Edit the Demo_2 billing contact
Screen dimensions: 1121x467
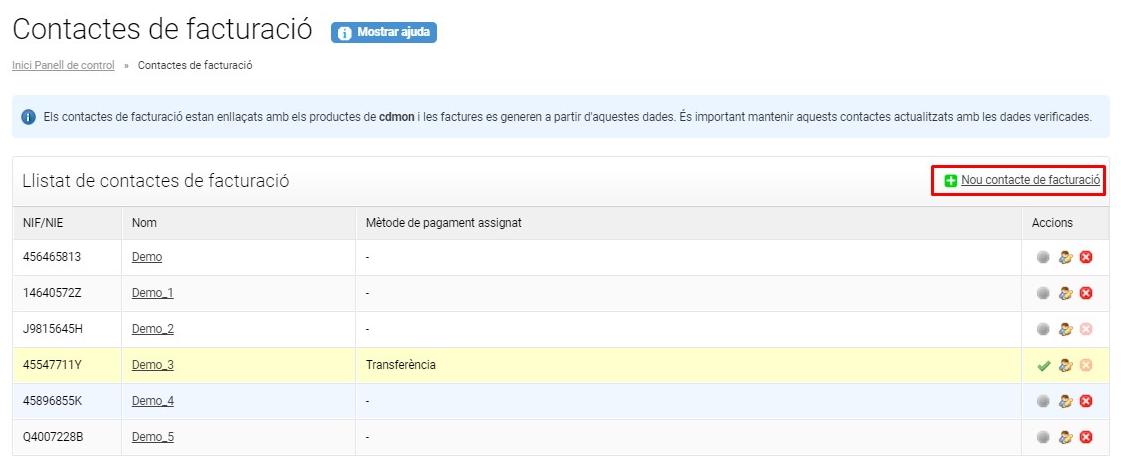1065,329
